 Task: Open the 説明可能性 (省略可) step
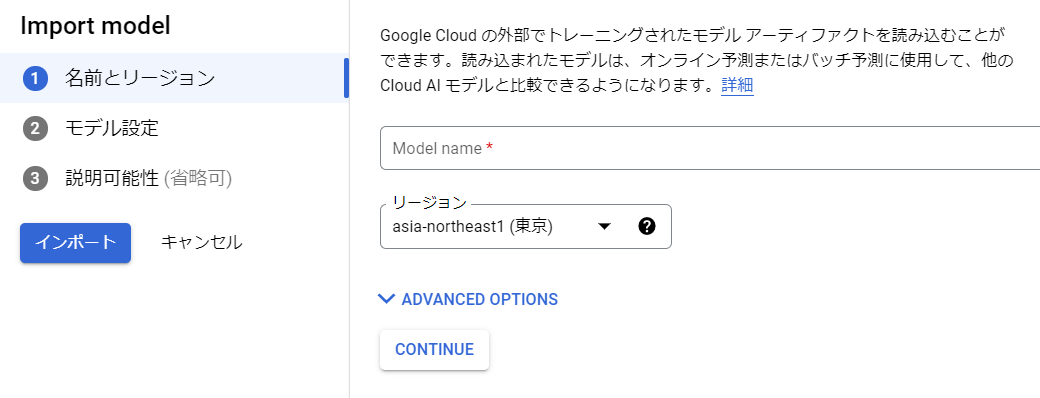[174, 178]
